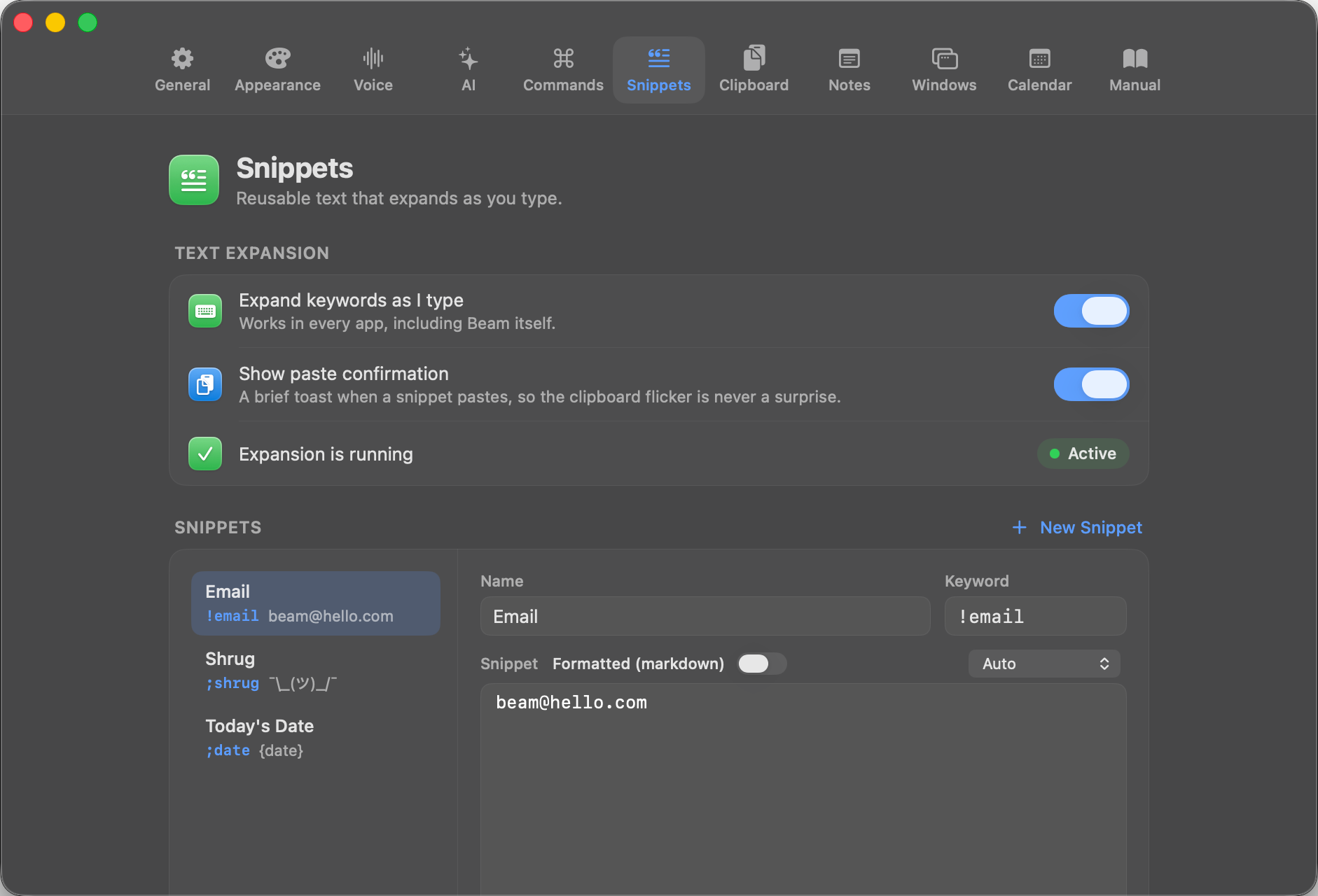Minimize window with yellow button
Viewport: 1318px width, 896px height.
(55, 22)
